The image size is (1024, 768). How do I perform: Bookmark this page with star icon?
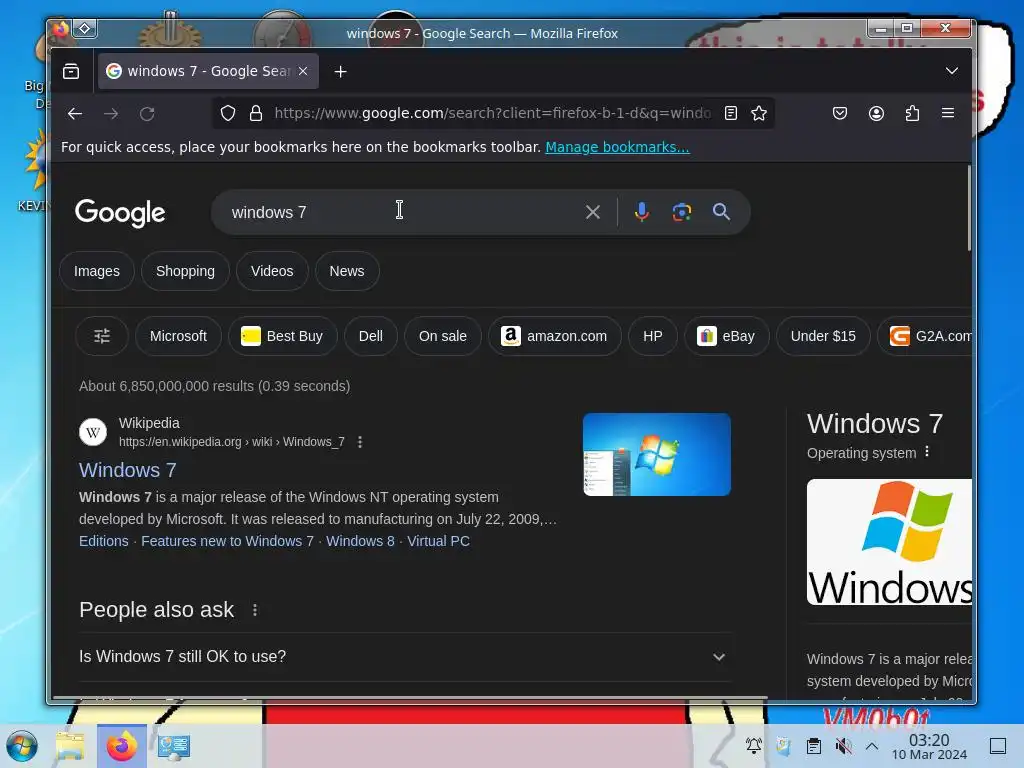[759, 114]
